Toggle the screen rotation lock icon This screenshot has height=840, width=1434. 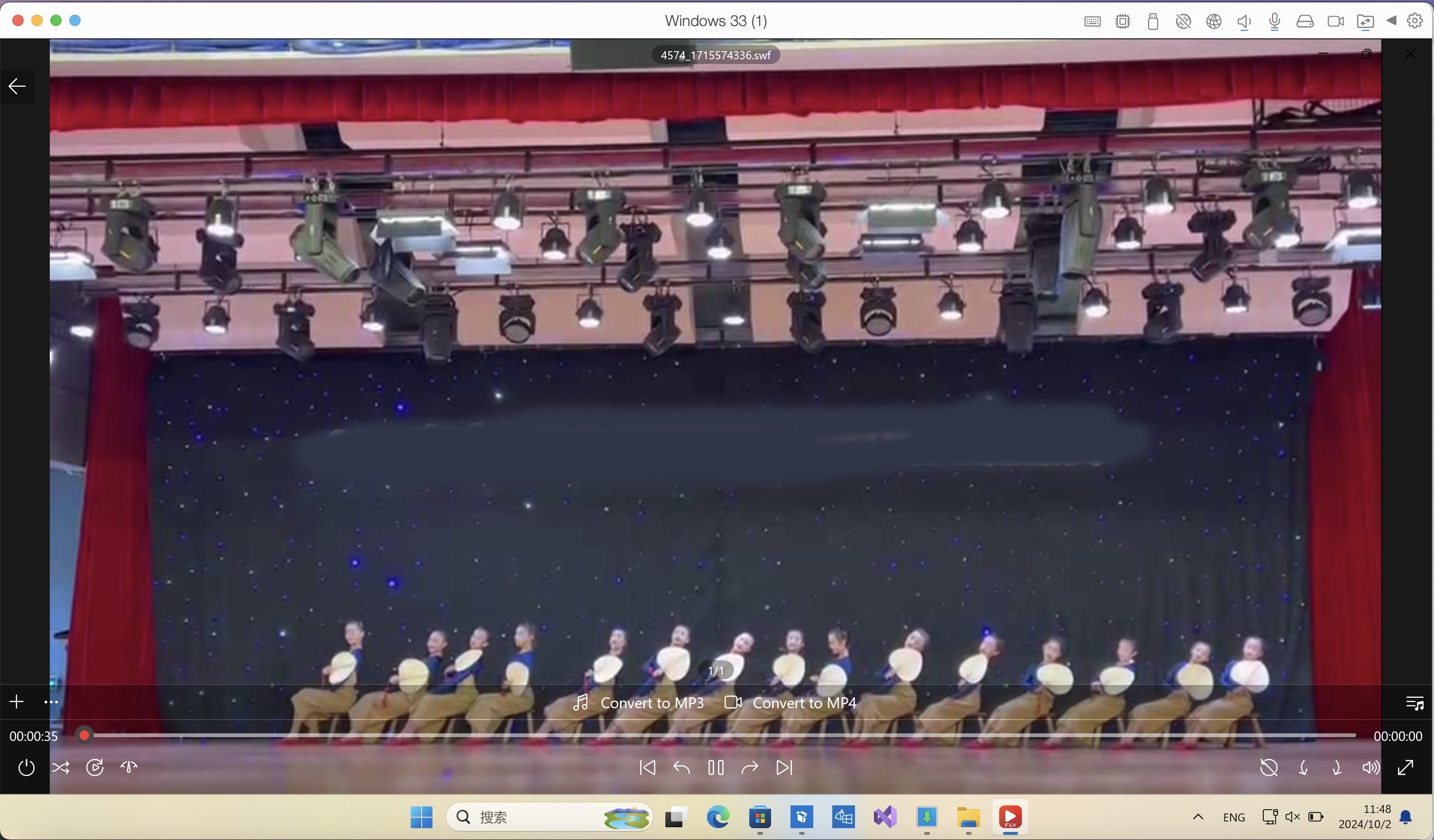1269,768
